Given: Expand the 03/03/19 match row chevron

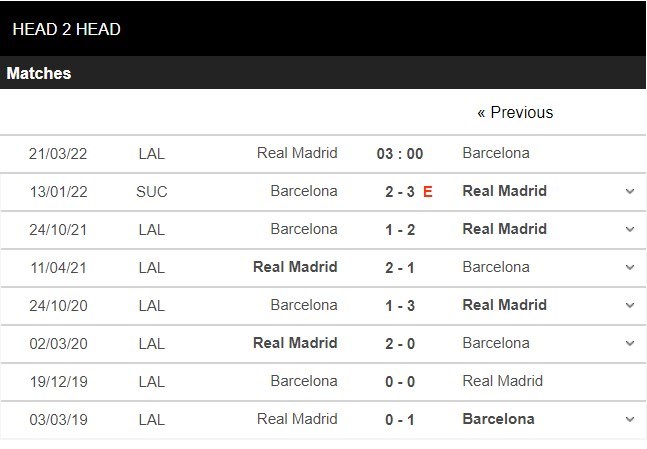Looking at the screenshot, I should click(x=630, y=420).
